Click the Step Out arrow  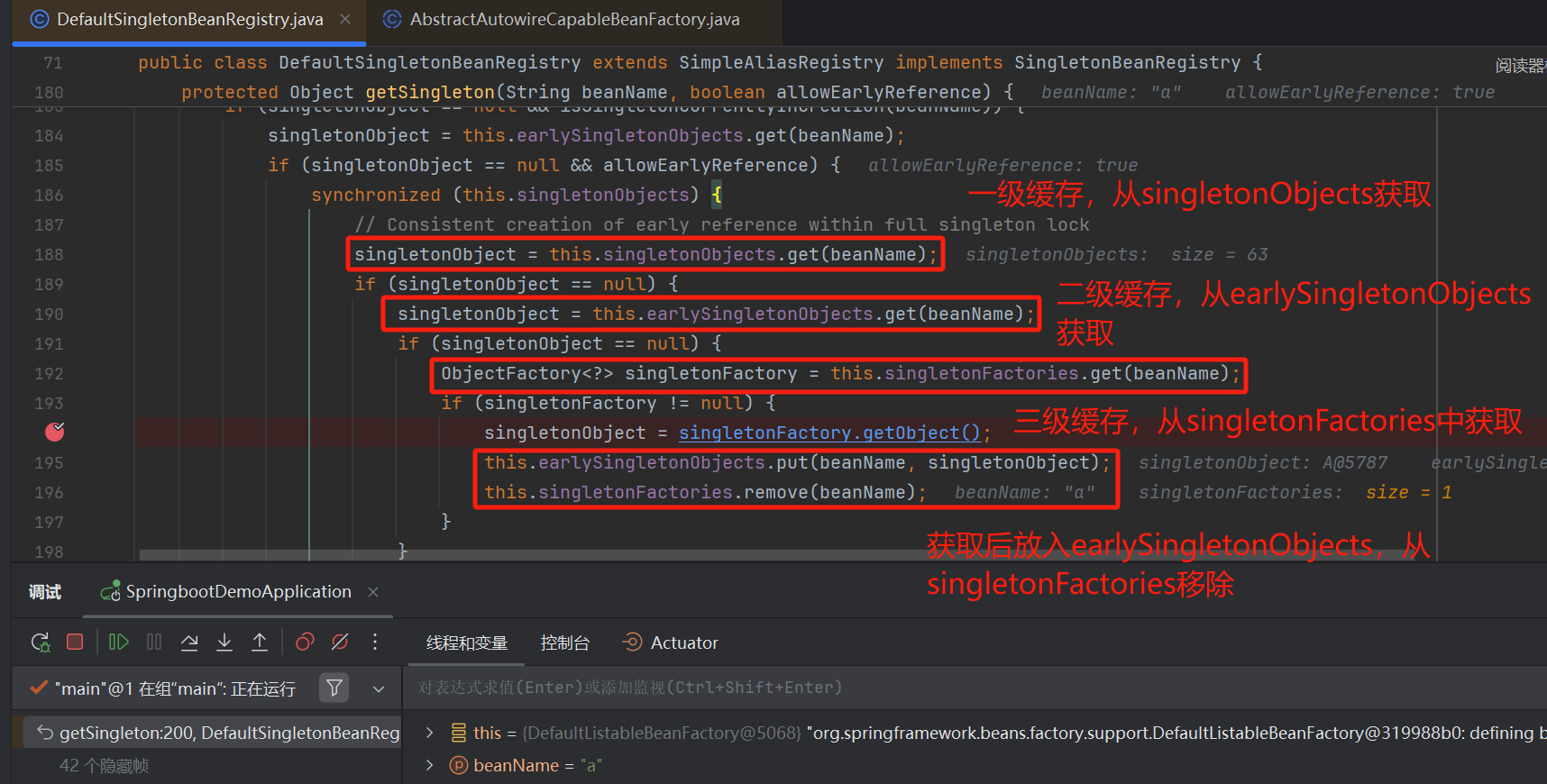(x=260, y=642)
